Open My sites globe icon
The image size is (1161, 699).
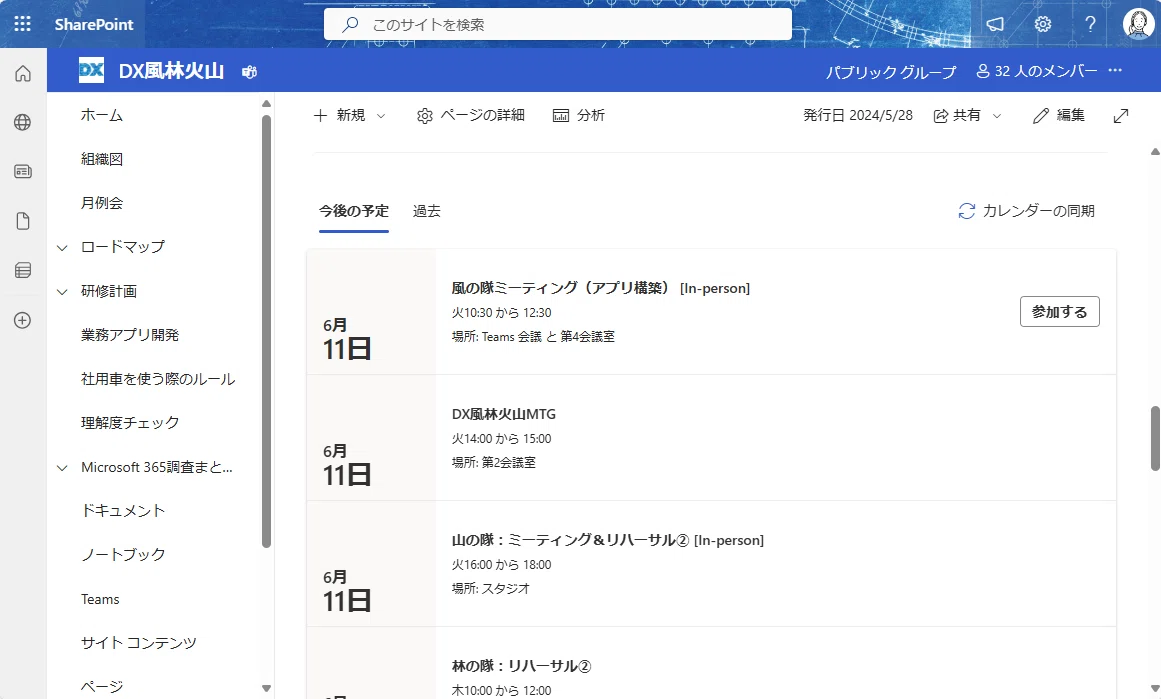pyautogui.click(x=23, y=122)
